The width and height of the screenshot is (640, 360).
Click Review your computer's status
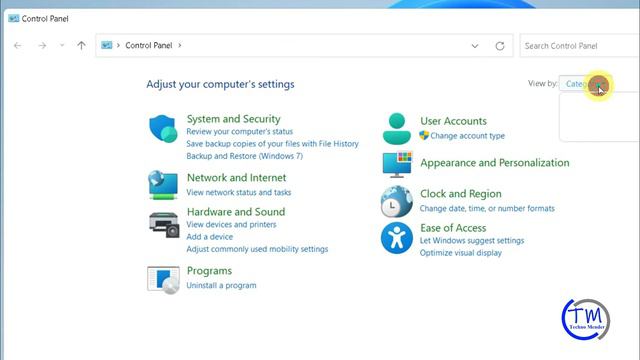pyautogui.click(x=240, y=131)
